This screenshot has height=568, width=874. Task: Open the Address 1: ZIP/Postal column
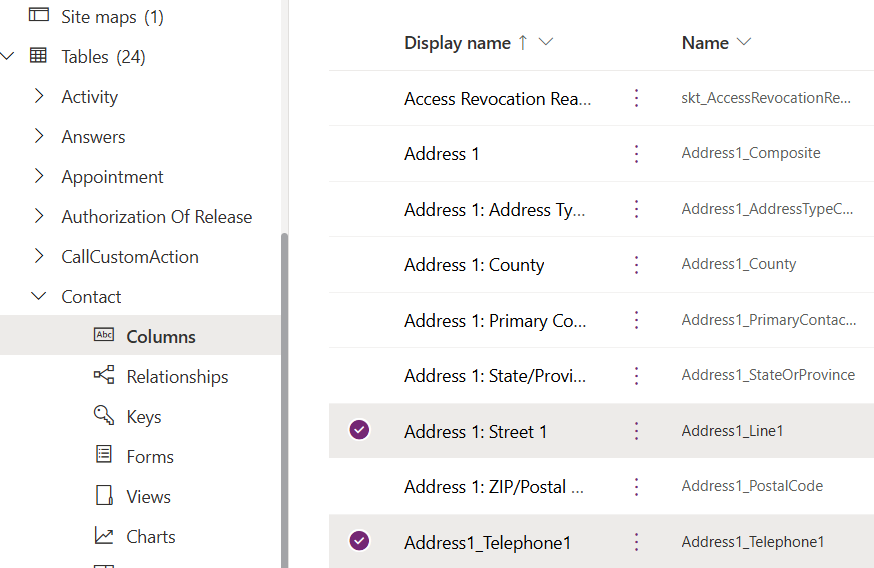click(485, 487)
